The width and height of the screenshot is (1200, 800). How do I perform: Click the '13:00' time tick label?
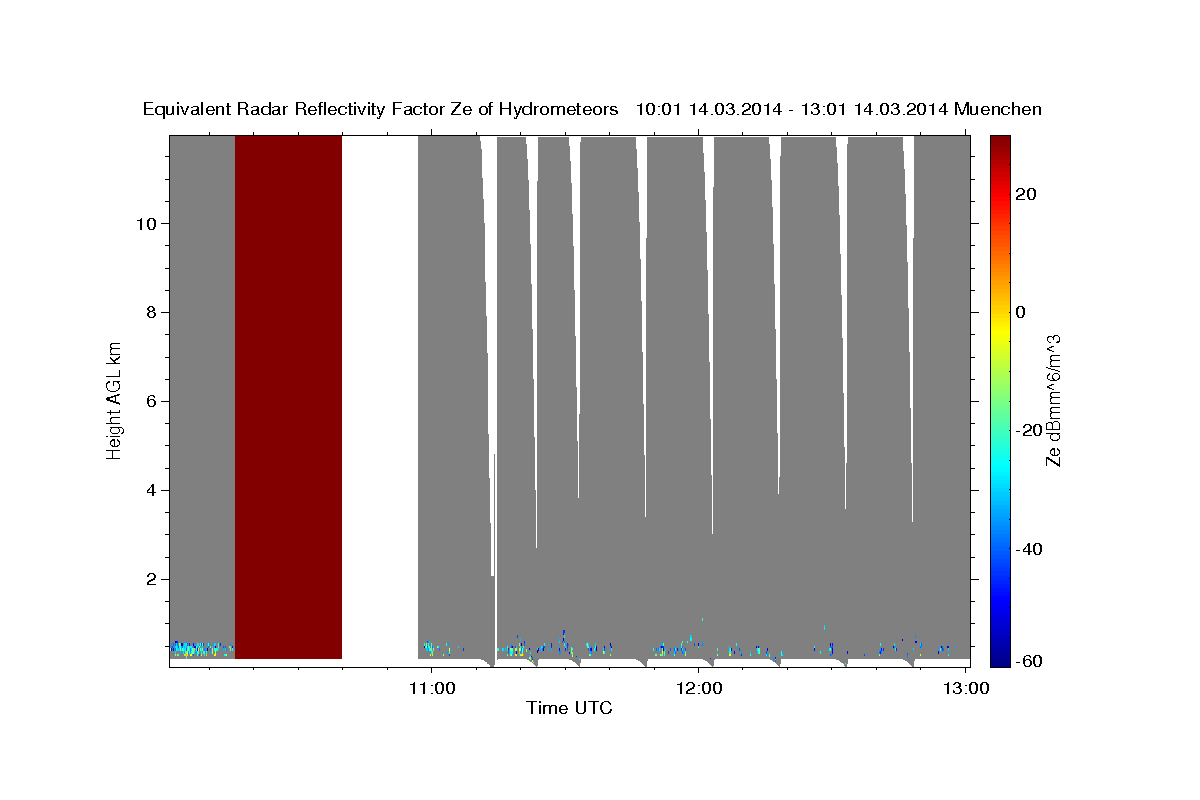pyautogui.click(x=966, y=688)
